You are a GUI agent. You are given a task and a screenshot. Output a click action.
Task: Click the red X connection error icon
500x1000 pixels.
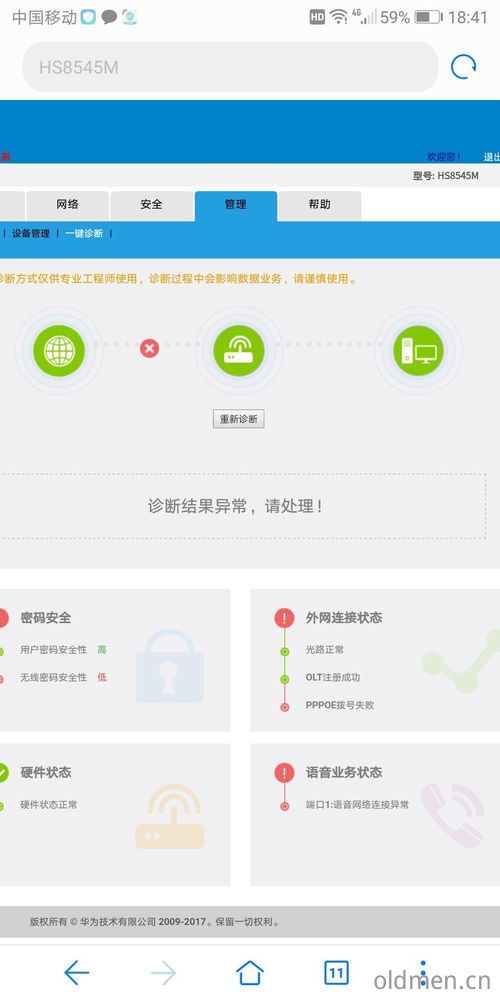click(x=149, y=348)
